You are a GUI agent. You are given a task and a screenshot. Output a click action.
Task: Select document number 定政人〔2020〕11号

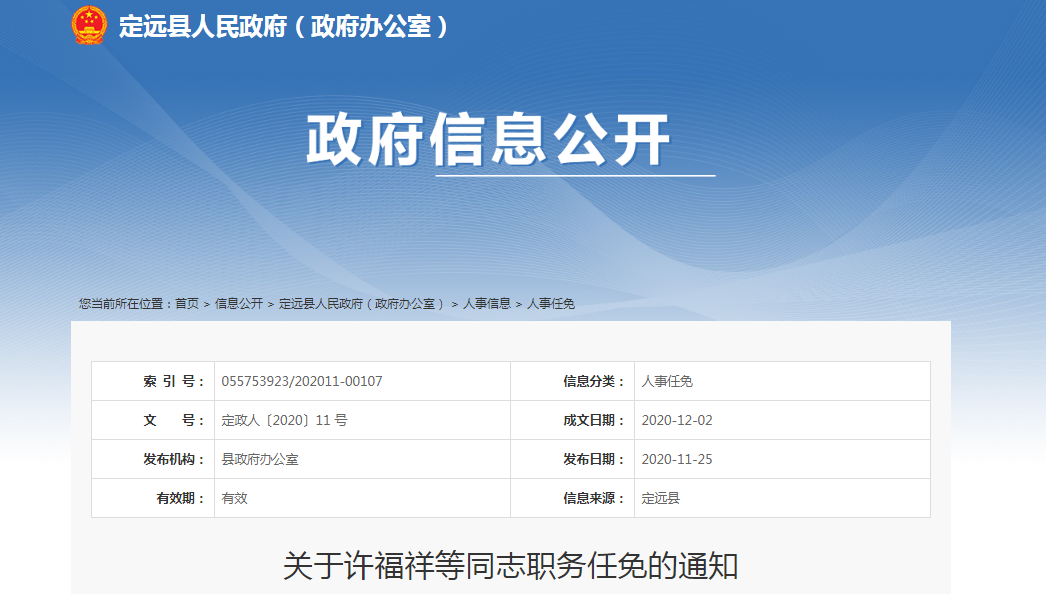(284, 420)
